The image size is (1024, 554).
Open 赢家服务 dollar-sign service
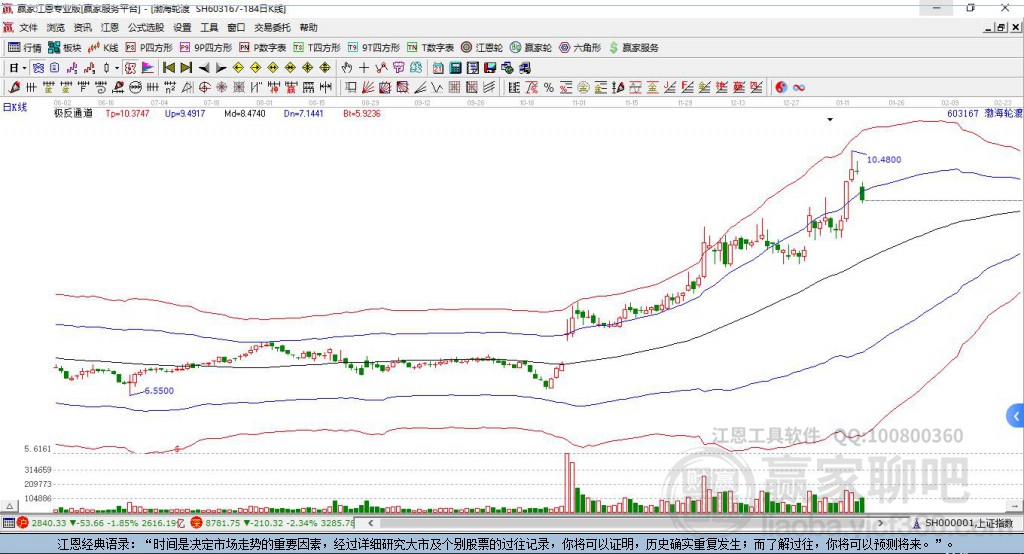click(633, 48)
